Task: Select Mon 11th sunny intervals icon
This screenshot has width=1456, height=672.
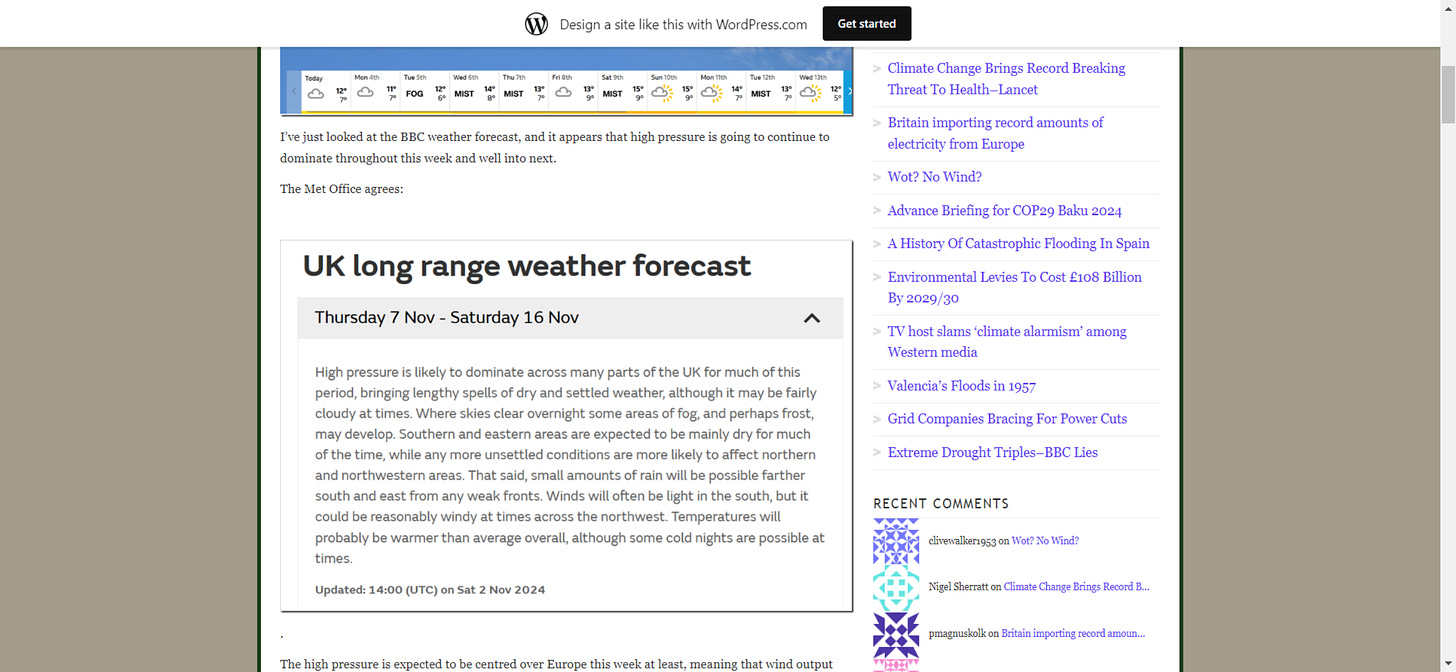Action: 711,93
